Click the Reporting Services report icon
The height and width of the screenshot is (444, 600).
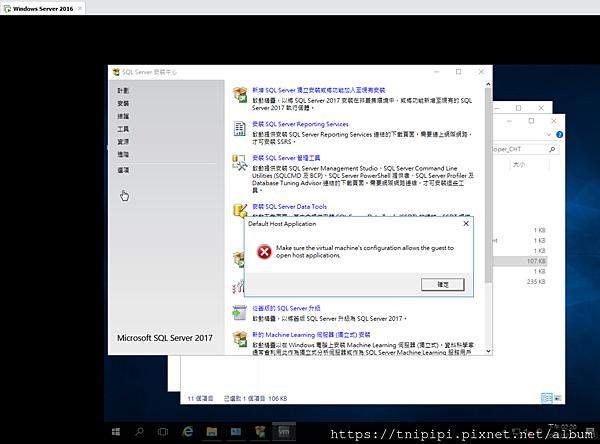240,128
